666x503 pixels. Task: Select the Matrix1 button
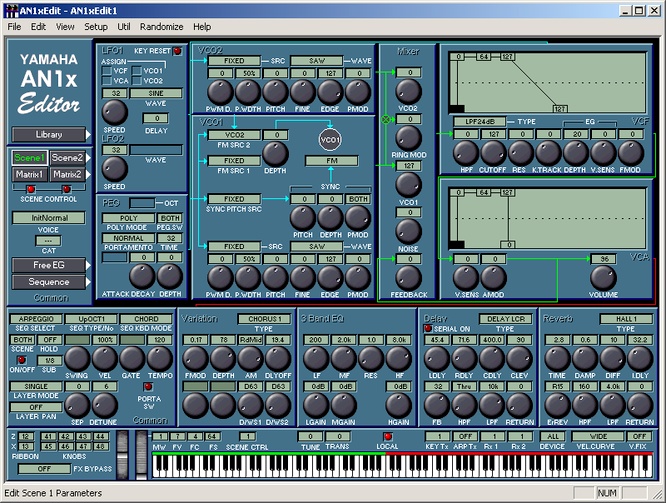(x=29, y=175)
